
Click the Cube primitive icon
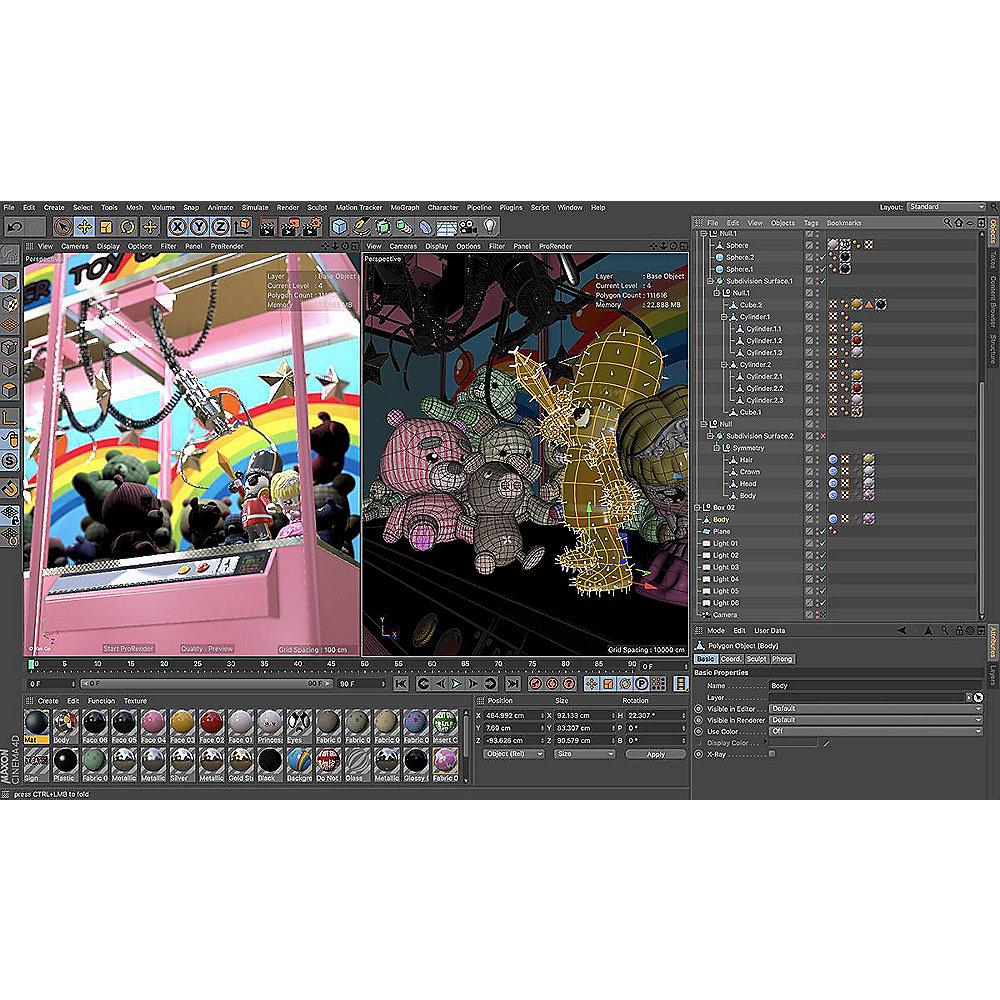point(340,227)
